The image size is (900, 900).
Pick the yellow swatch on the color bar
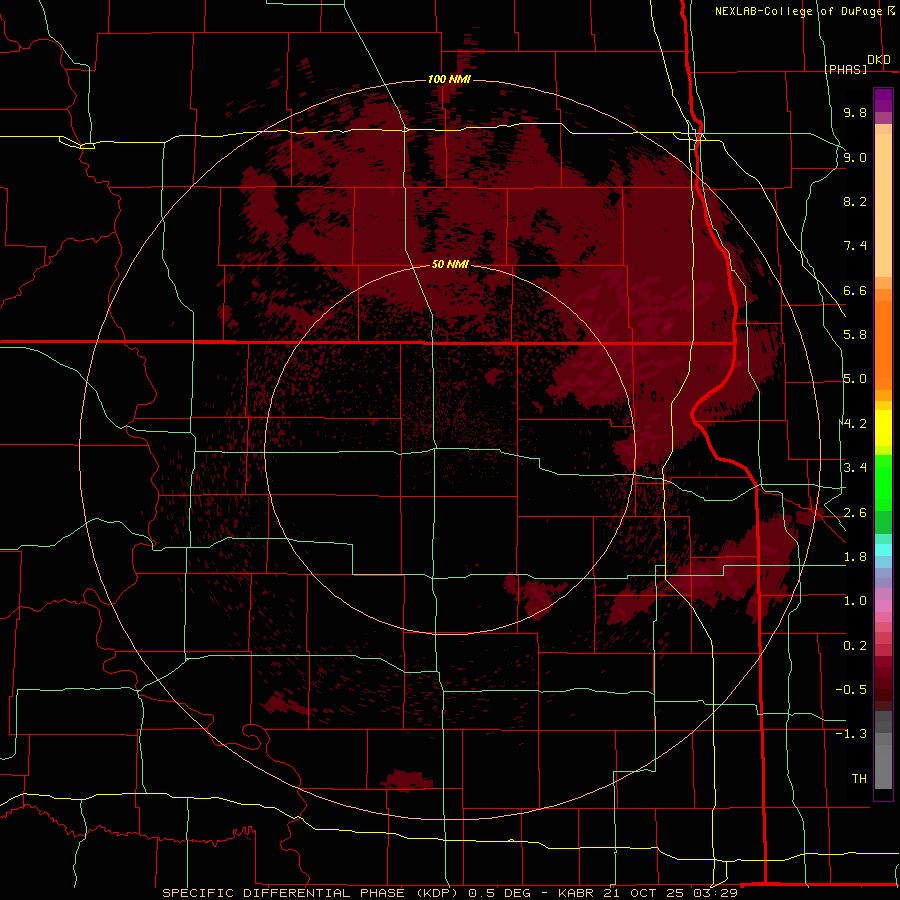[x=883, y=428]
